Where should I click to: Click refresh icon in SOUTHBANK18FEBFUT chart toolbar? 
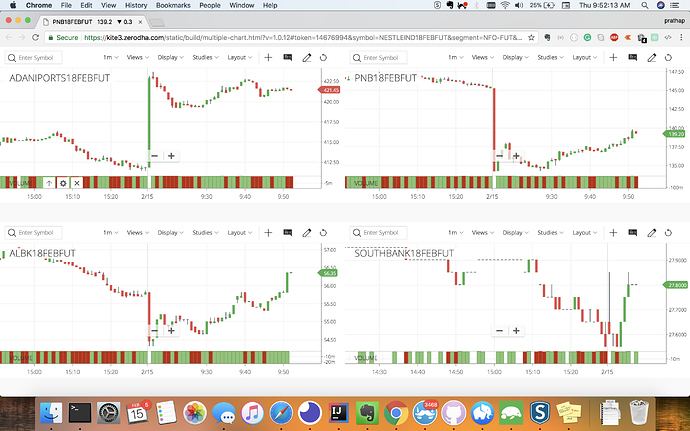668,232
